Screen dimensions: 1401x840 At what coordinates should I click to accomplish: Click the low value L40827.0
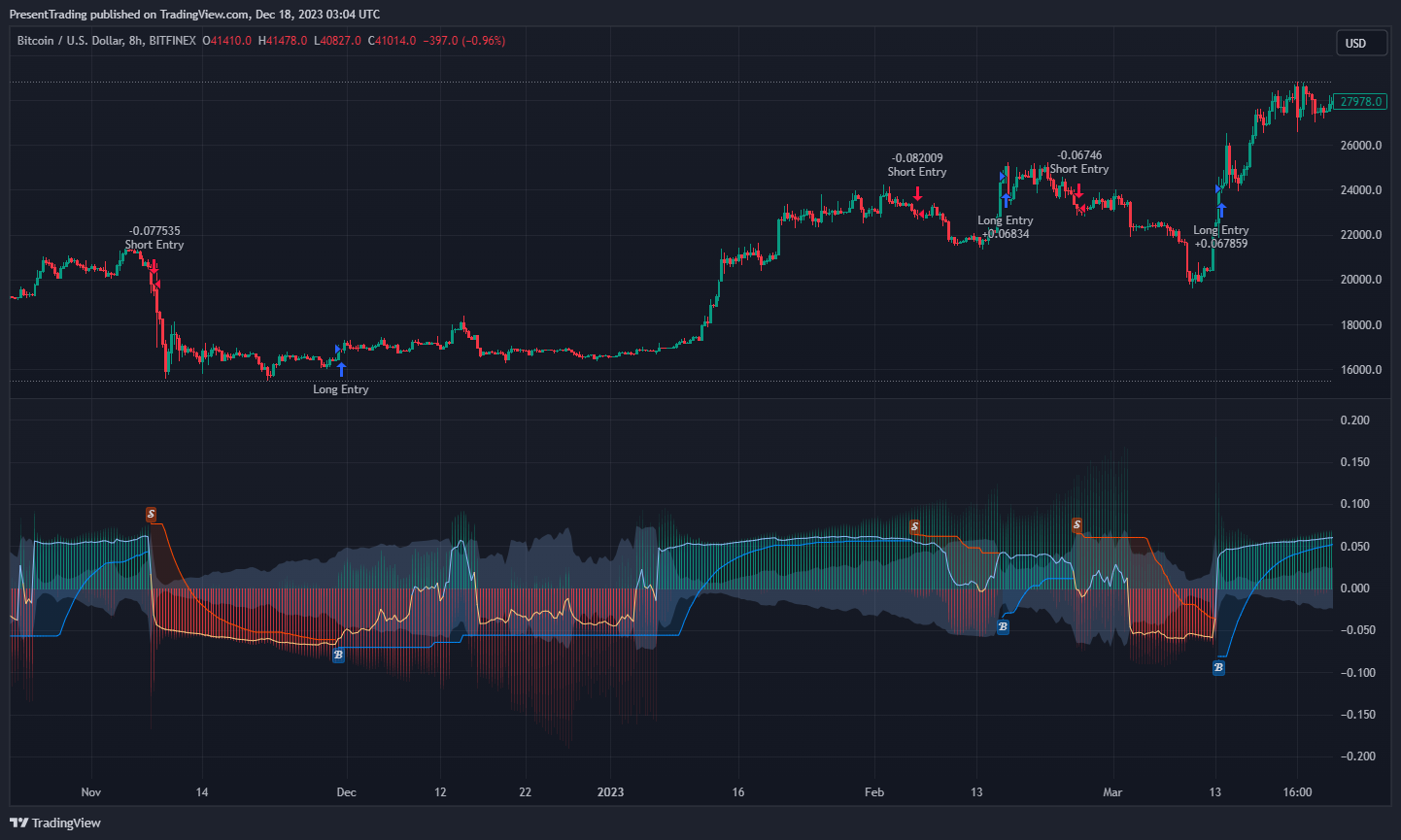pyautogui.click(x=337, y=41)
